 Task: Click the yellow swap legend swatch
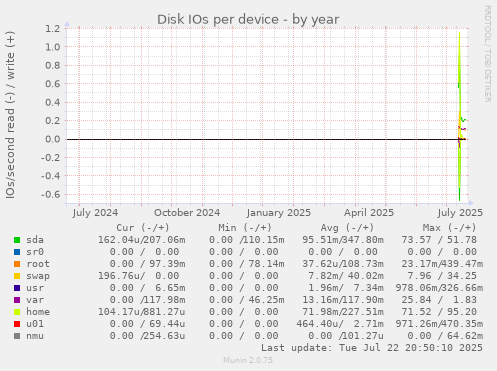click(x=17, y=276)
